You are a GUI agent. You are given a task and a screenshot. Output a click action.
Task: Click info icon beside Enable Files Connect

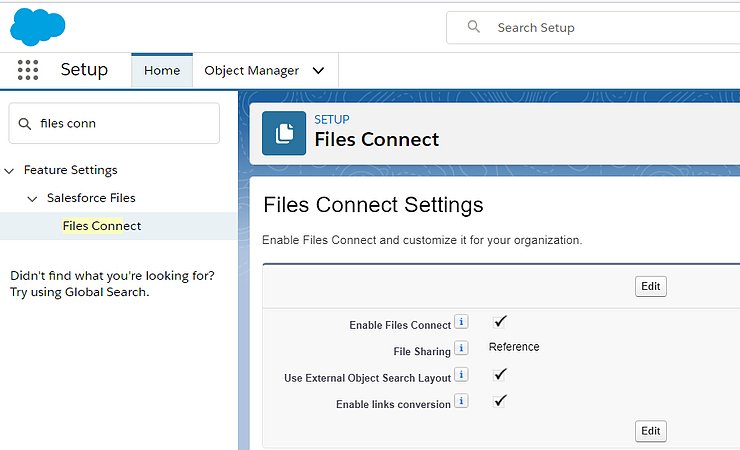coord(461,322)
